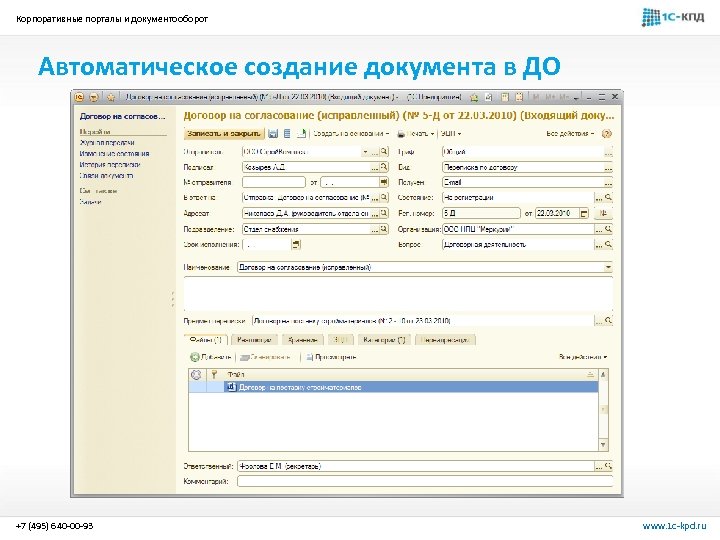Click the ellipsis chooser on the Гриф field
This screenshot has width=720, height=540.
608,152
